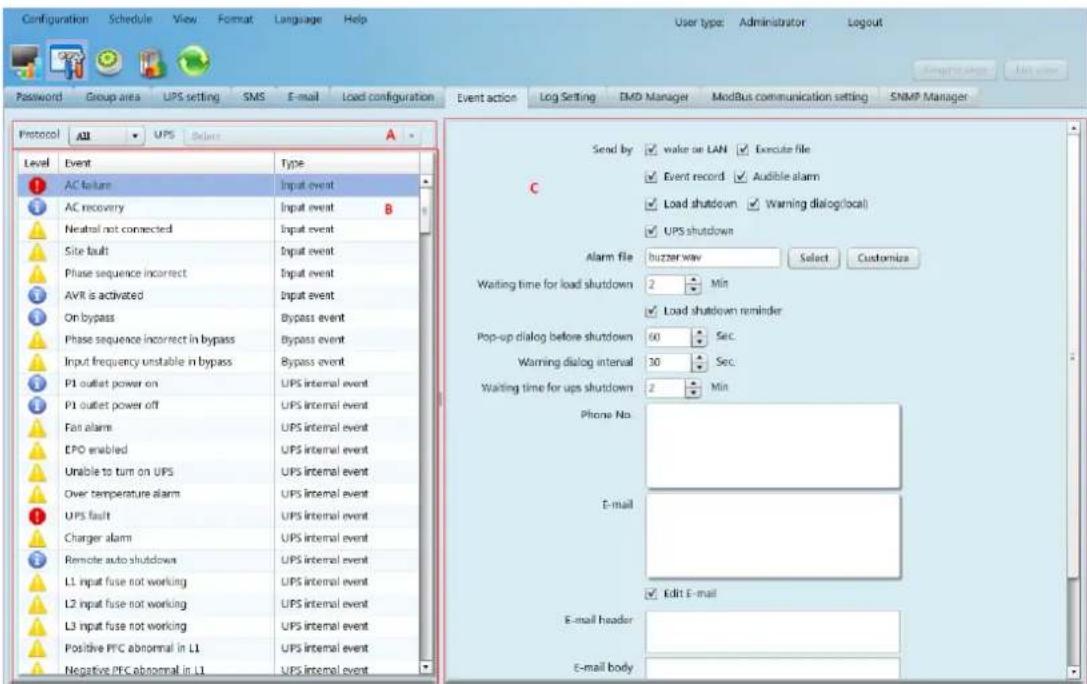The width and height of the screenshot is (1087, 684).
Task: Click info icon beside Remote auto shutdown
Action: (x=37, y=559)
